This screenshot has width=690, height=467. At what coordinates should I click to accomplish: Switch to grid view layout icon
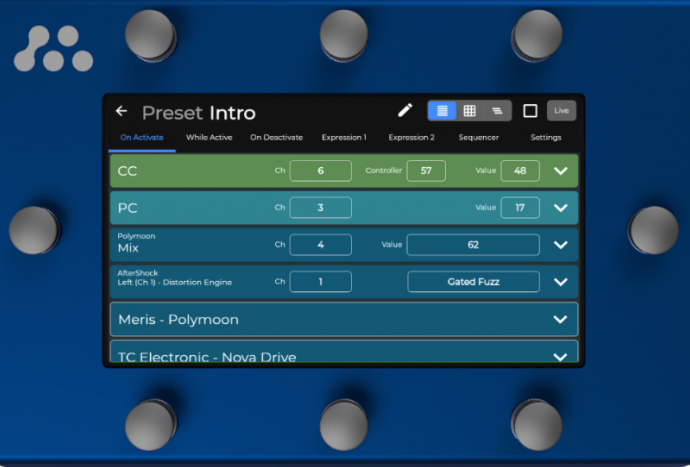pos(470,110)
